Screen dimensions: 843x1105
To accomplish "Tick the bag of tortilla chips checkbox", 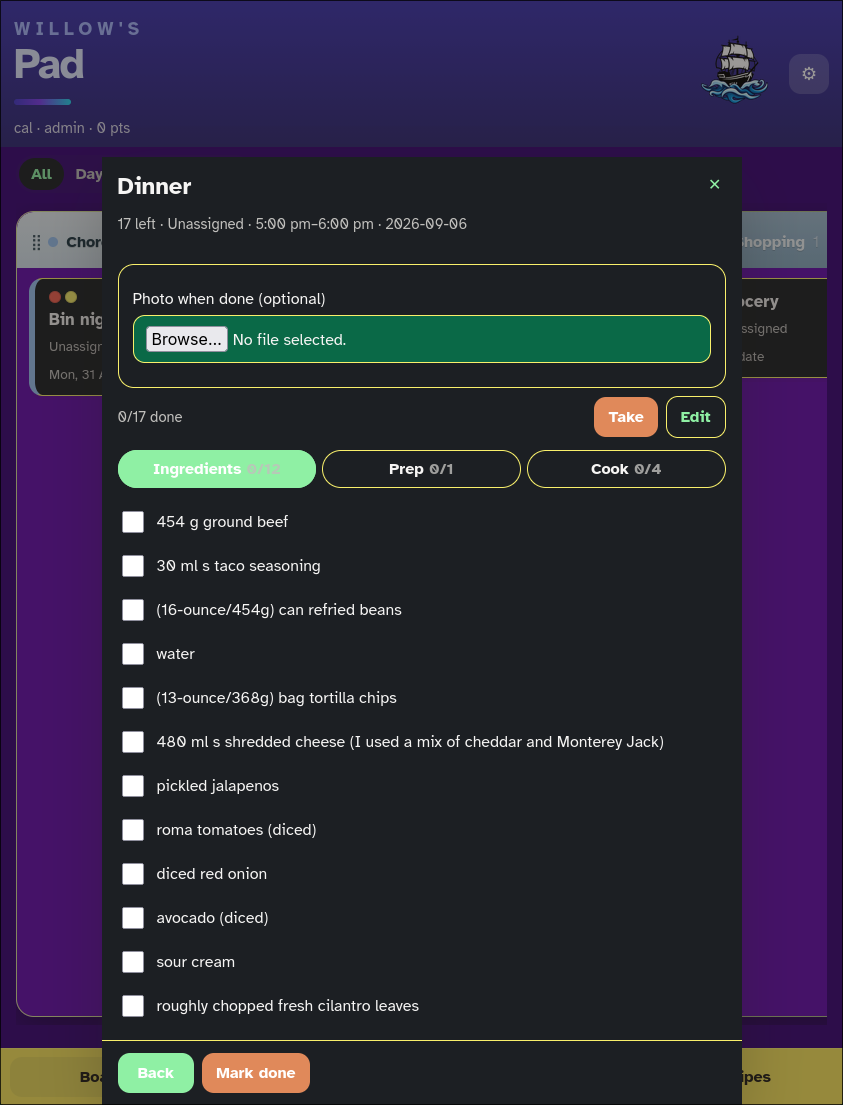I will click(x=133, y=698).
